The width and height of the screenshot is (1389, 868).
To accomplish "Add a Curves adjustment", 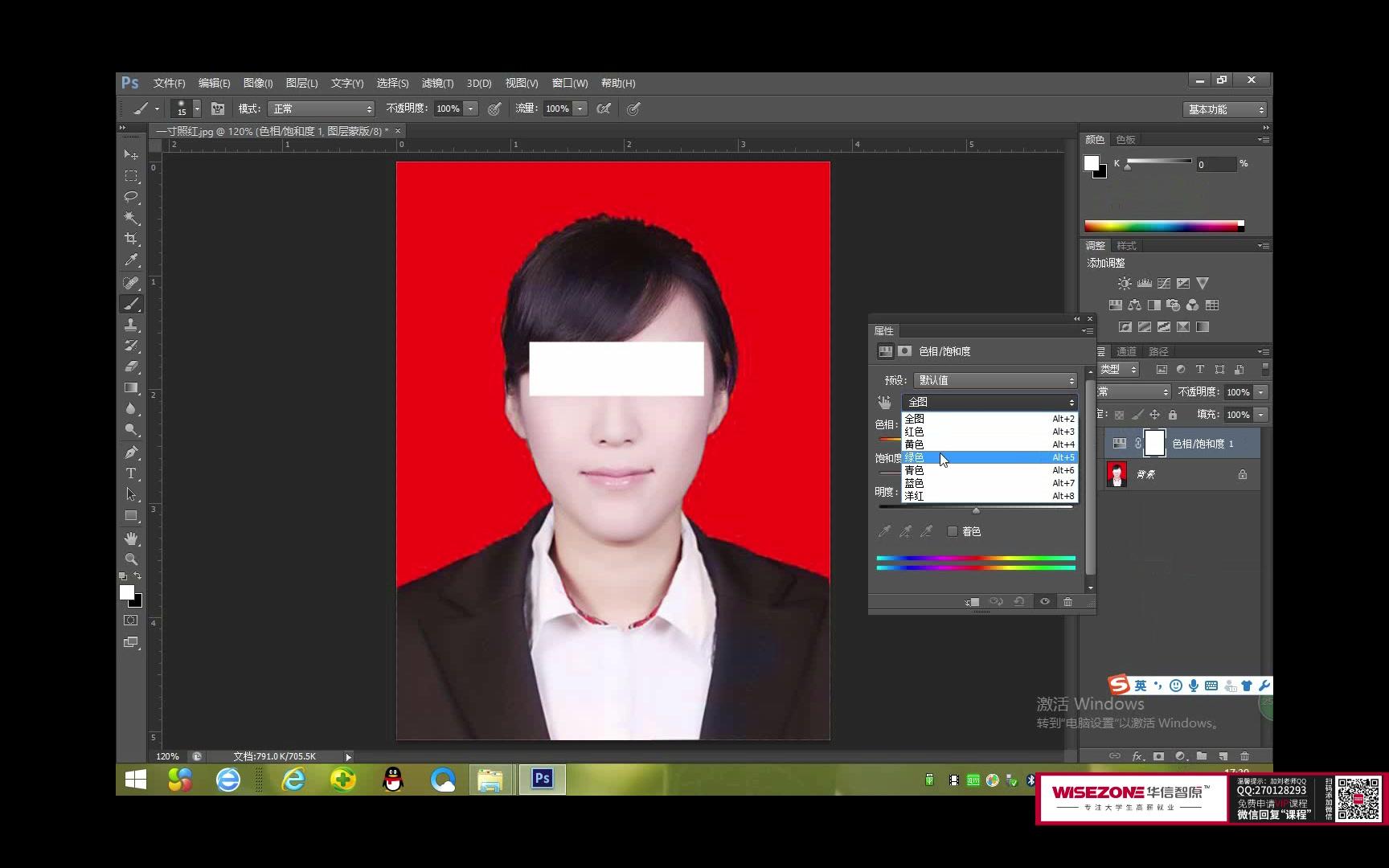I will (1164, 284).
